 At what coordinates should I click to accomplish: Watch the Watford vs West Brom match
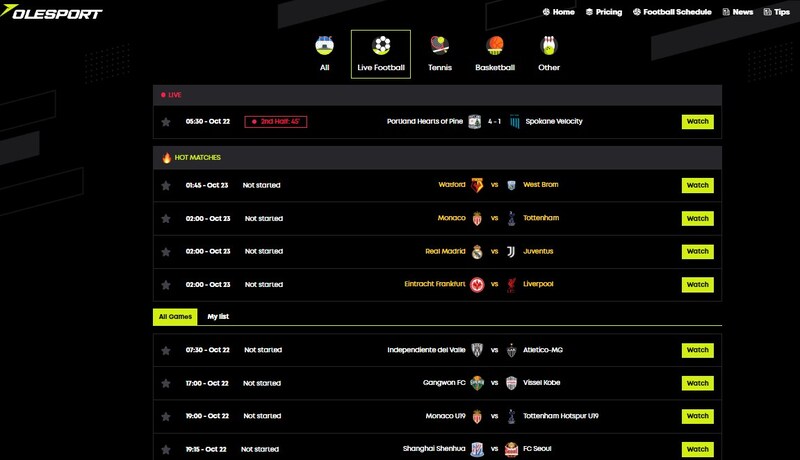(697, 186)
